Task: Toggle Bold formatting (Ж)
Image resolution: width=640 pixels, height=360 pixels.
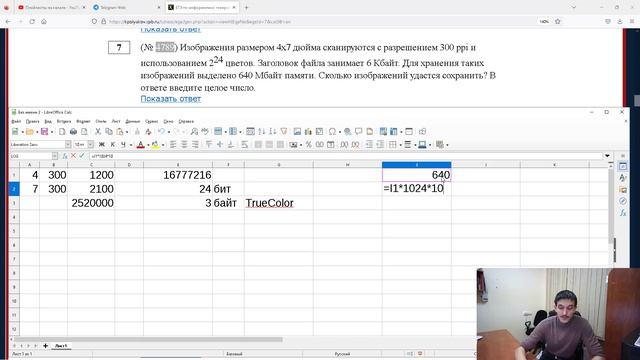Action: (x=102, y=144)
